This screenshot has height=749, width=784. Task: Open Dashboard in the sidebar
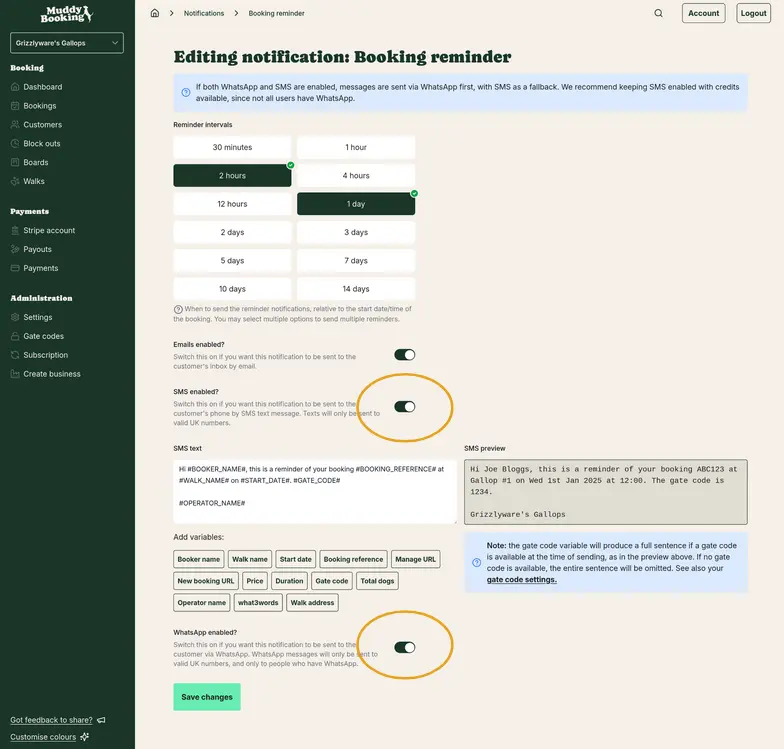(x=42, y=86)
